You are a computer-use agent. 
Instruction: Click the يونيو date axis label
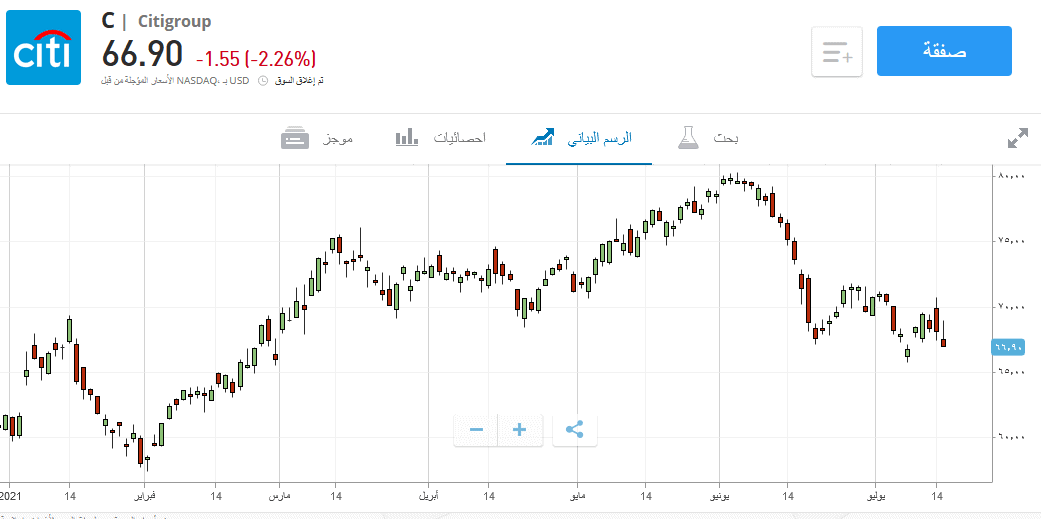(720, 496)
